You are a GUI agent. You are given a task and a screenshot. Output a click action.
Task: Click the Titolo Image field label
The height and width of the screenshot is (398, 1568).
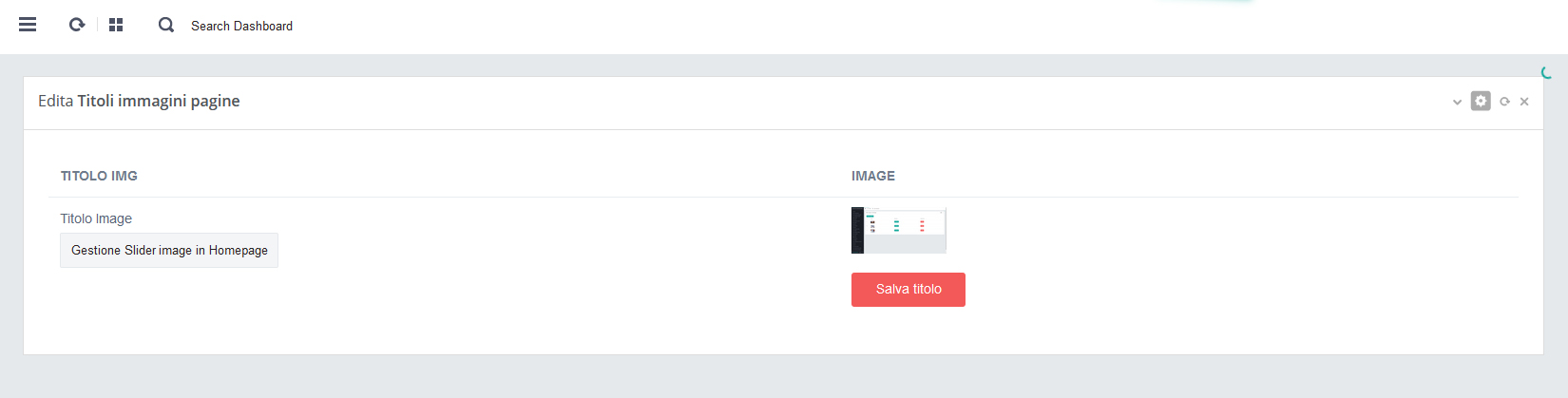(x=96, y=218)
